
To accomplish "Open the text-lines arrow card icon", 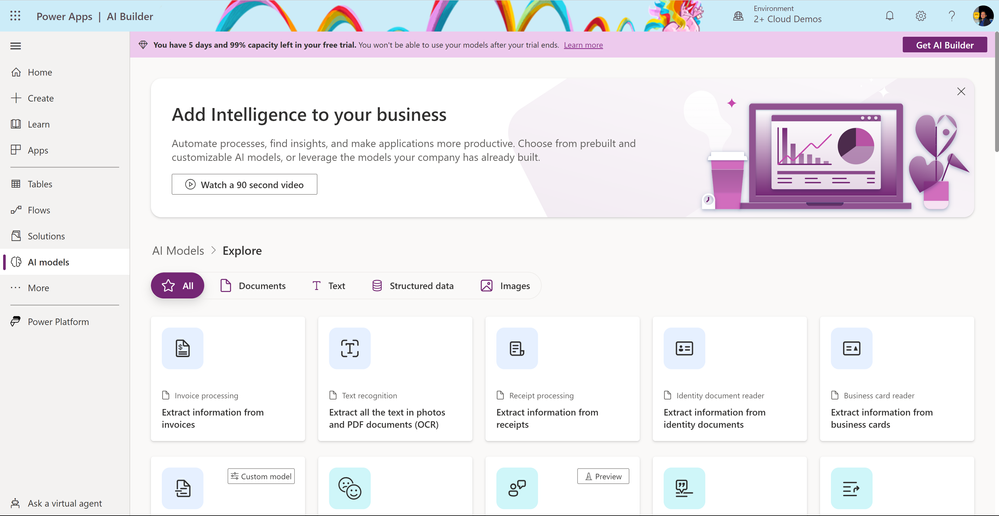I will click(852, 489).
